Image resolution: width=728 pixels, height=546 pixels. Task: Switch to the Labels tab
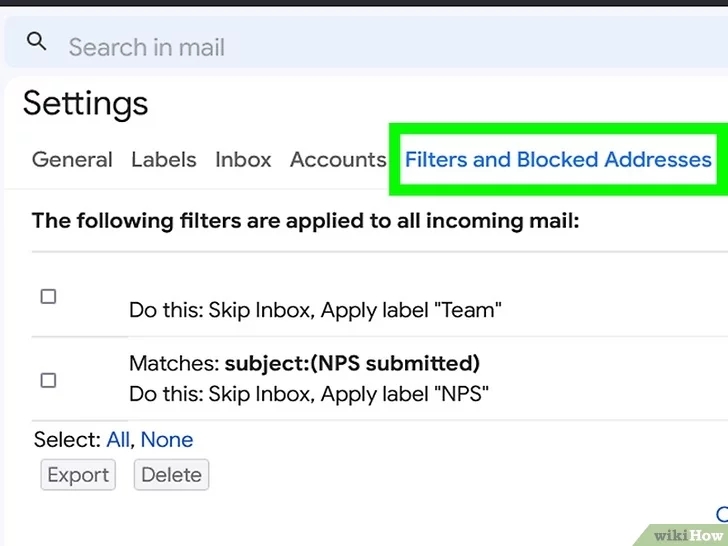point(163,160)
